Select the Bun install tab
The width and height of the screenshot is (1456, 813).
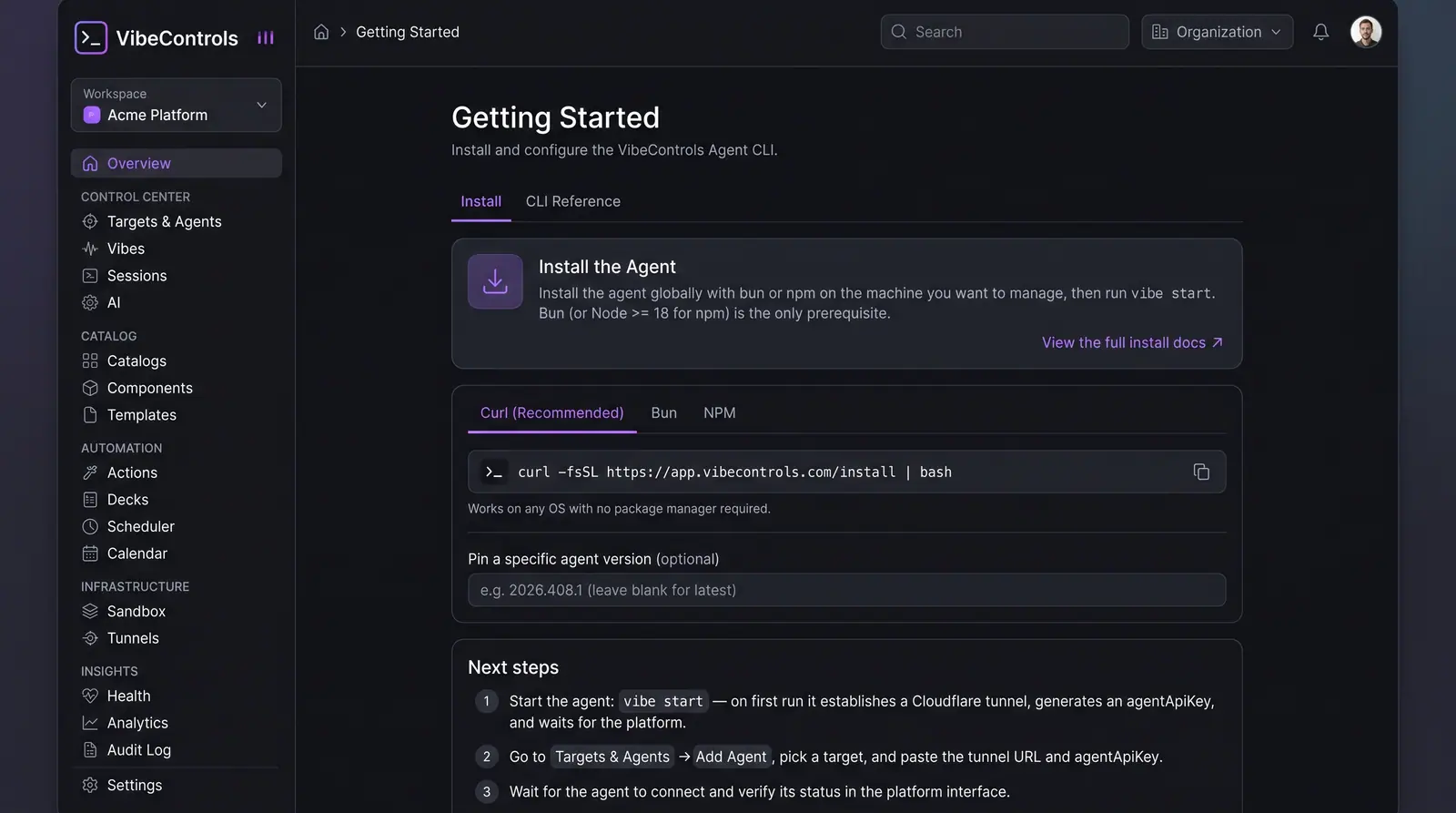pos(664,412)
